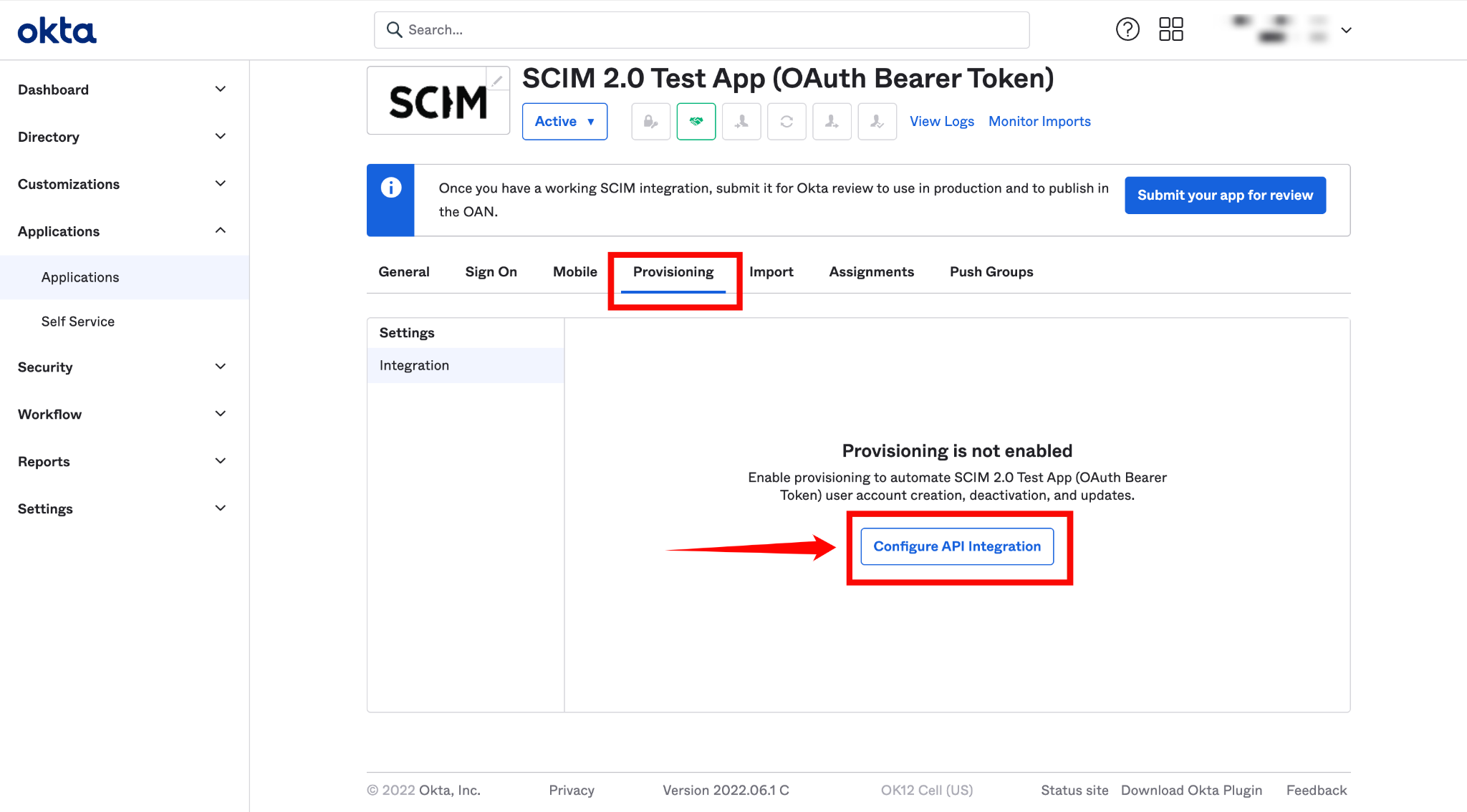This screenshot has height=812, width=1467.
Task: Open the help question mark icon
Action: coord(1127,29)
